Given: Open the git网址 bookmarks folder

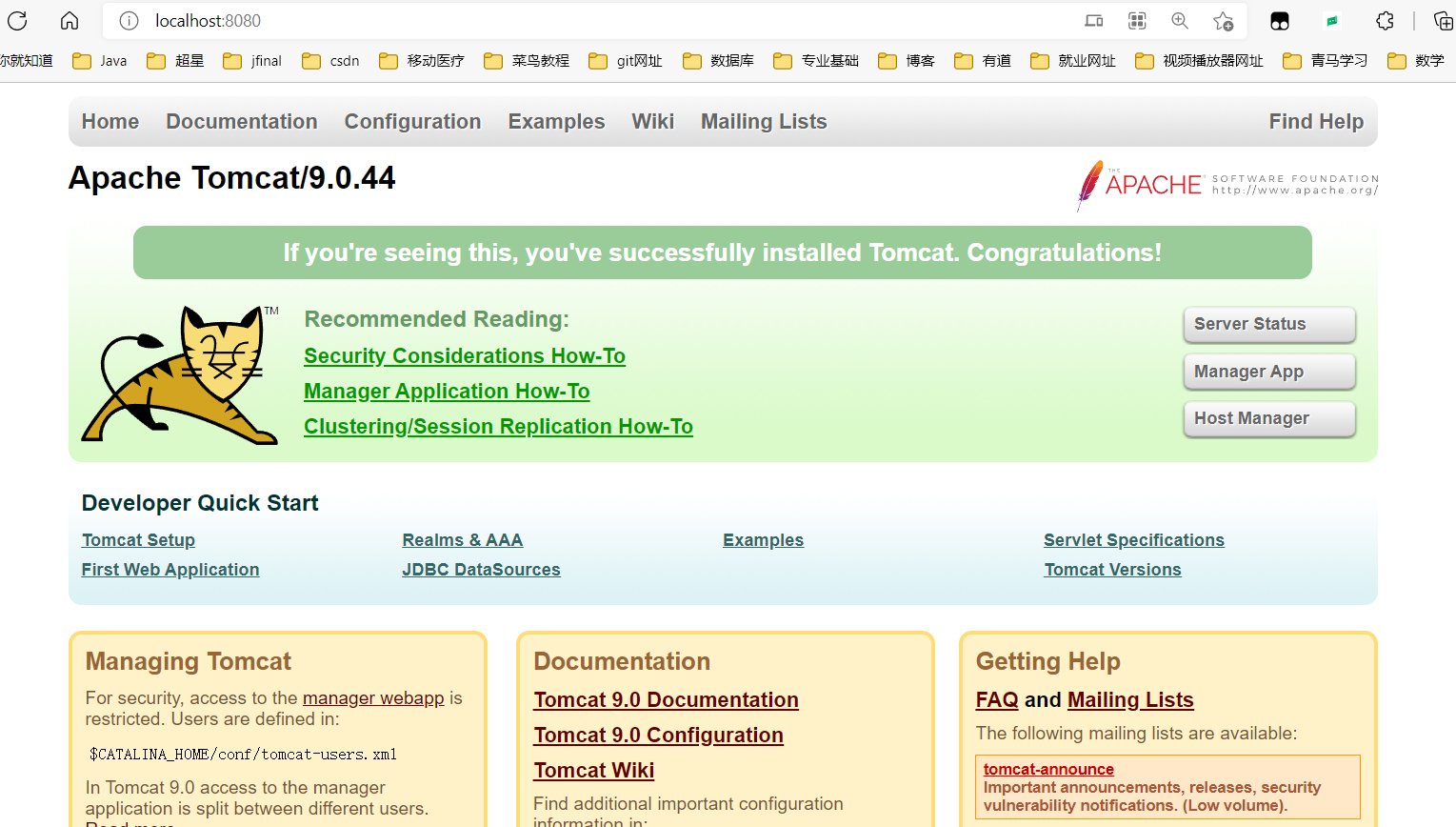Looking at the screenshot, I should pos(626,61).
